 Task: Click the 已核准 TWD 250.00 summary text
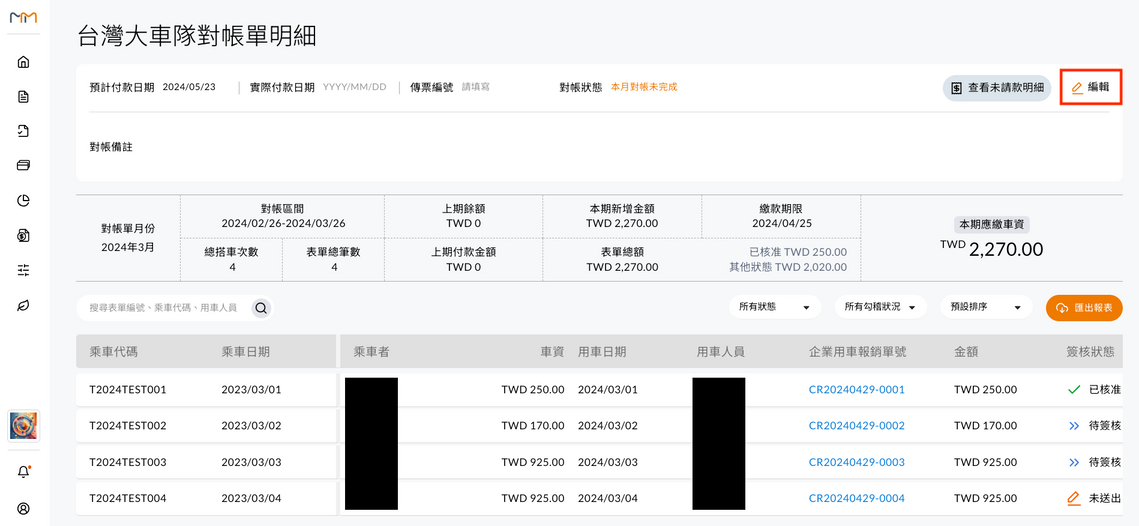(798, 252)
